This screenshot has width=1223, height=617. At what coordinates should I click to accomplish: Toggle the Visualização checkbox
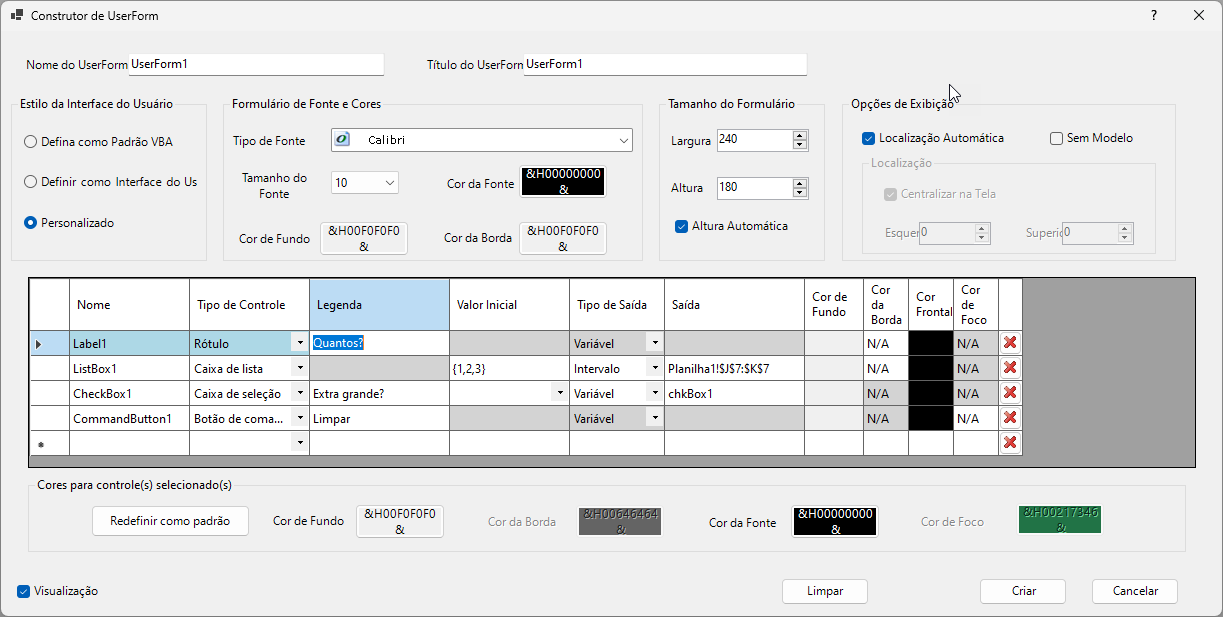point(24,591)
